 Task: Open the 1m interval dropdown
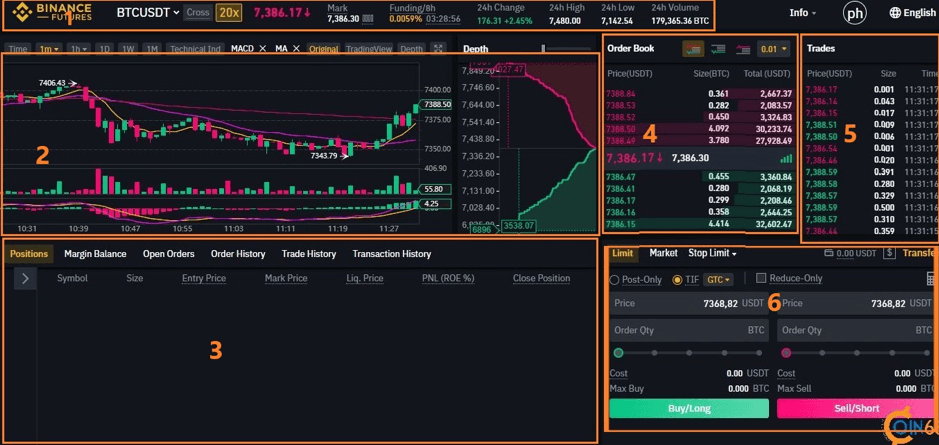49,49
